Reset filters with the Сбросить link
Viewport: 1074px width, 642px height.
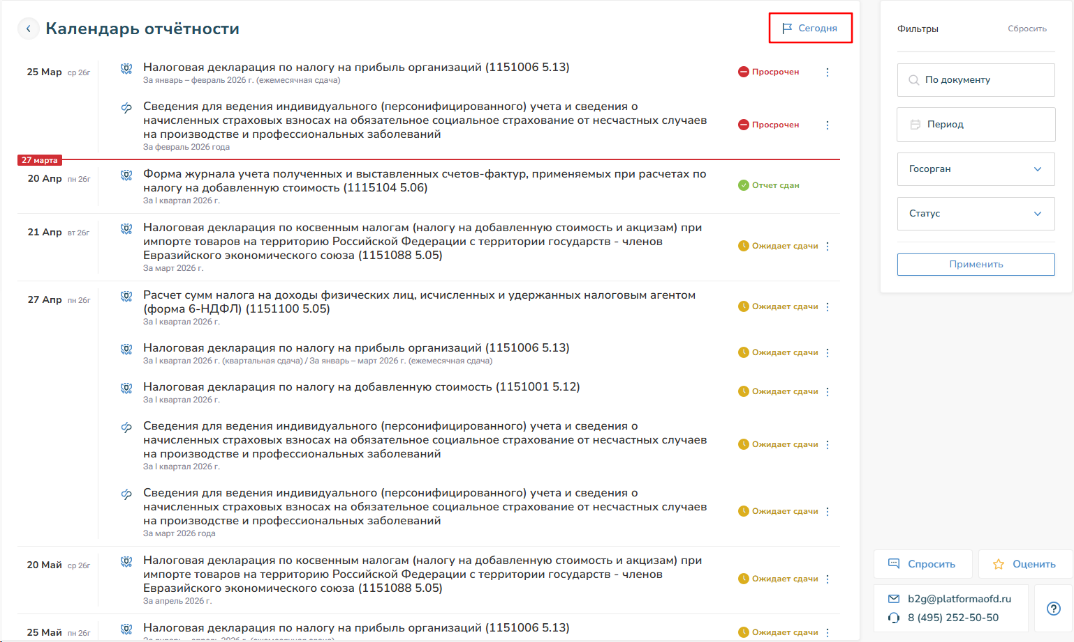(x=1027, y=29)
